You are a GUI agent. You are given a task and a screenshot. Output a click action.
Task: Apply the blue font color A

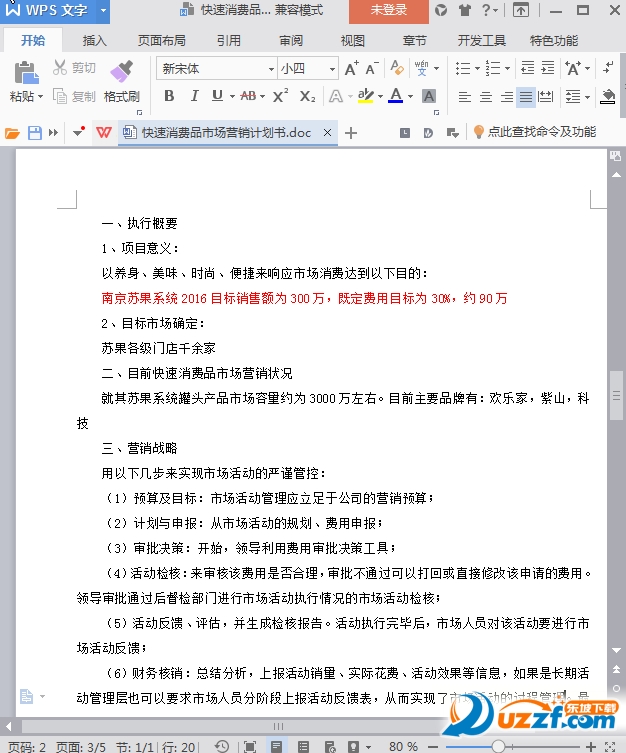pos(396,96)
